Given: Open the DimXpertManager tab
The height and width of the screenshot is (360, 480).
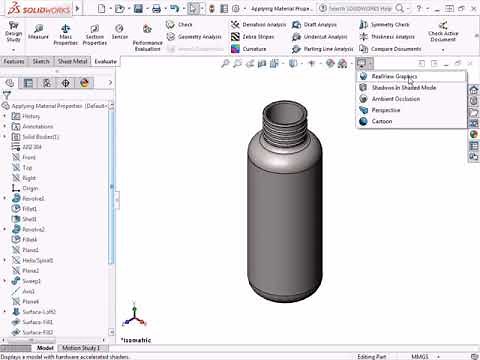Looking at the screenshot, I should [65, 83].
